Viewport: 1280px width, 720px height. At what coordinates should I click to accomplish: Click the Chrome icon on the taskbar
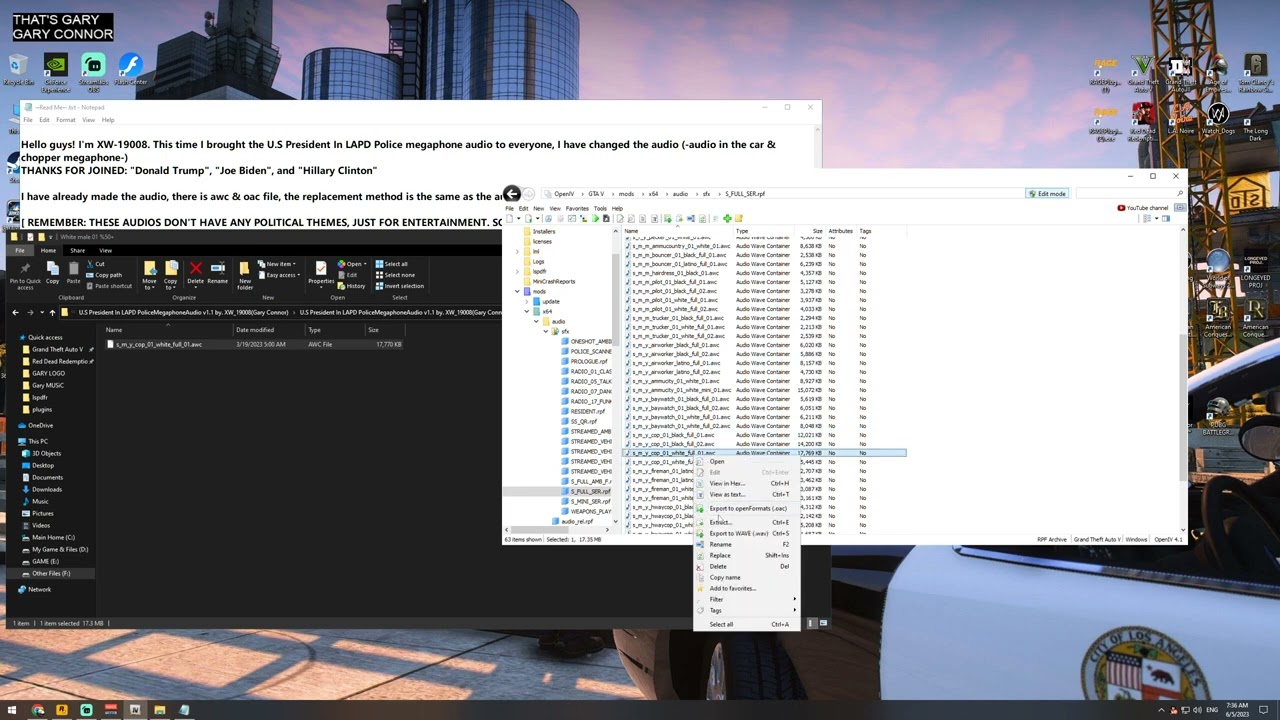coord(38,710)
